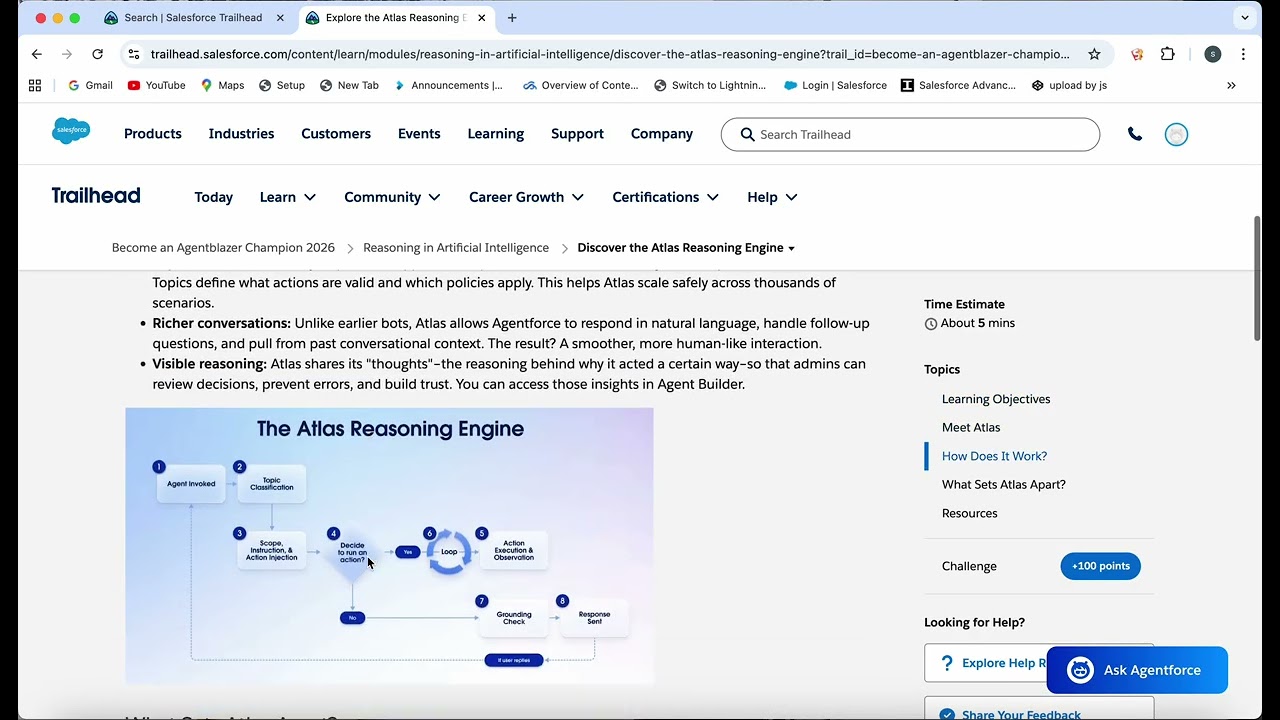Open Become an Agentblazer Champion 2026 breadcrumb
This screenshot has height=720, width=1280.
[223, 248]
